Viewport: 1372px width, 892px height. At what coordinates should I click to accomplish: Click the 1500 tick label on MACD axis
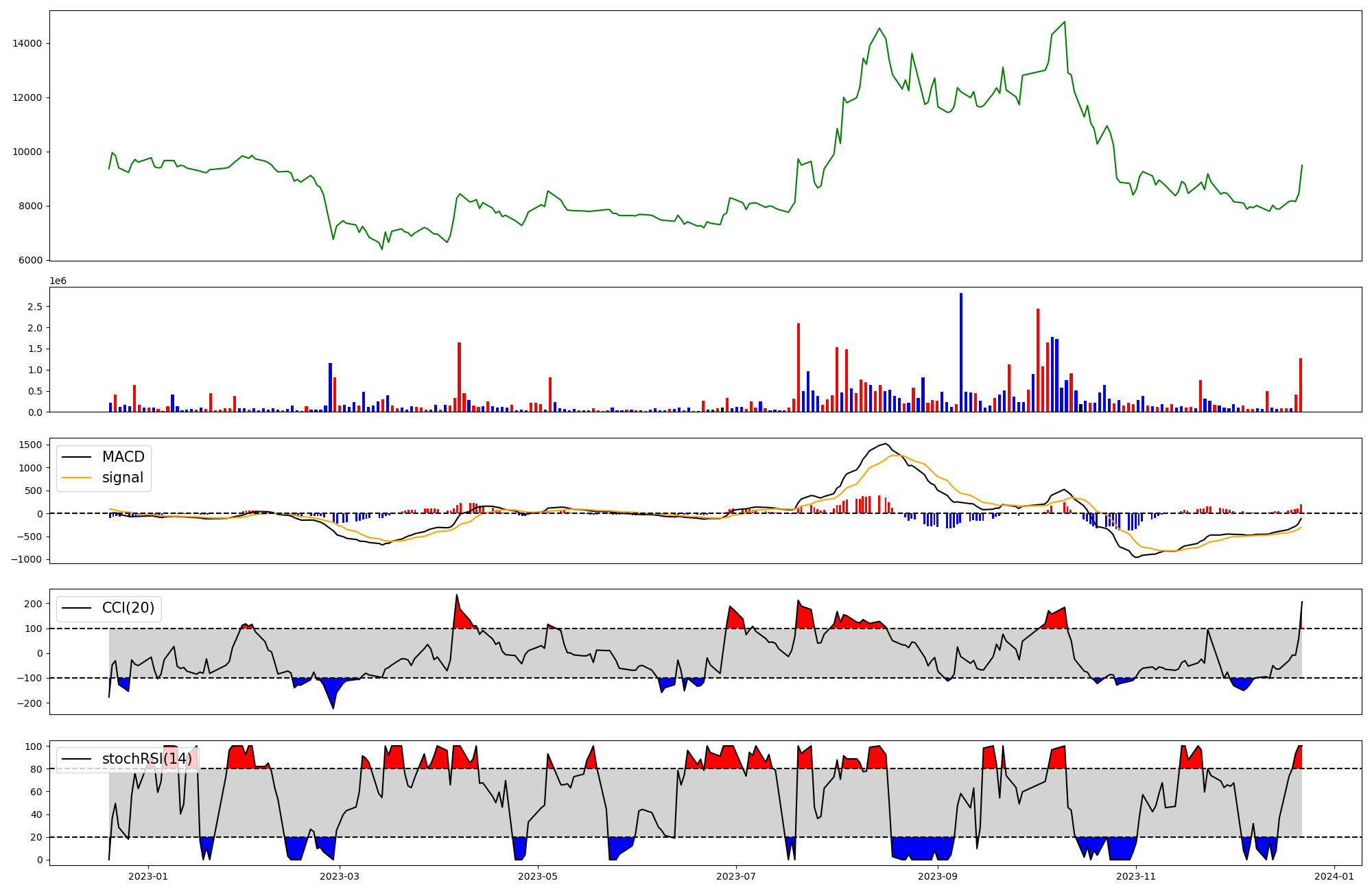point(31,445)
